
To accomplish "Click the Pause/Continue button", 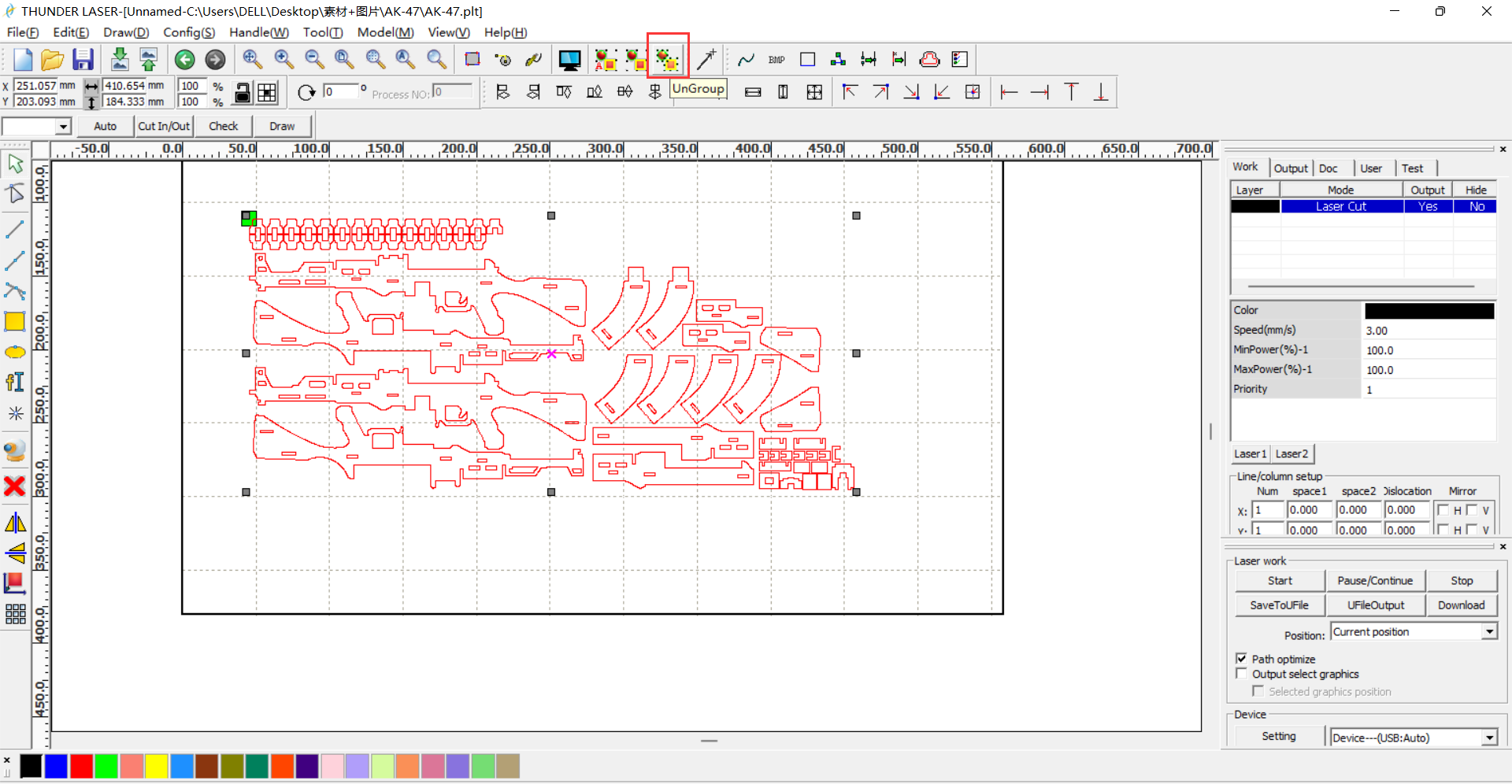I will coord(1375,581).
